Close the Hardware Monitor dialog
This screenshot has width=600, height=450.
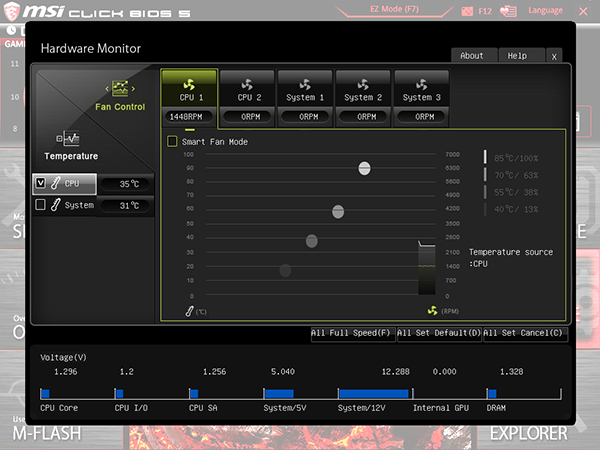tap(554, 57)
